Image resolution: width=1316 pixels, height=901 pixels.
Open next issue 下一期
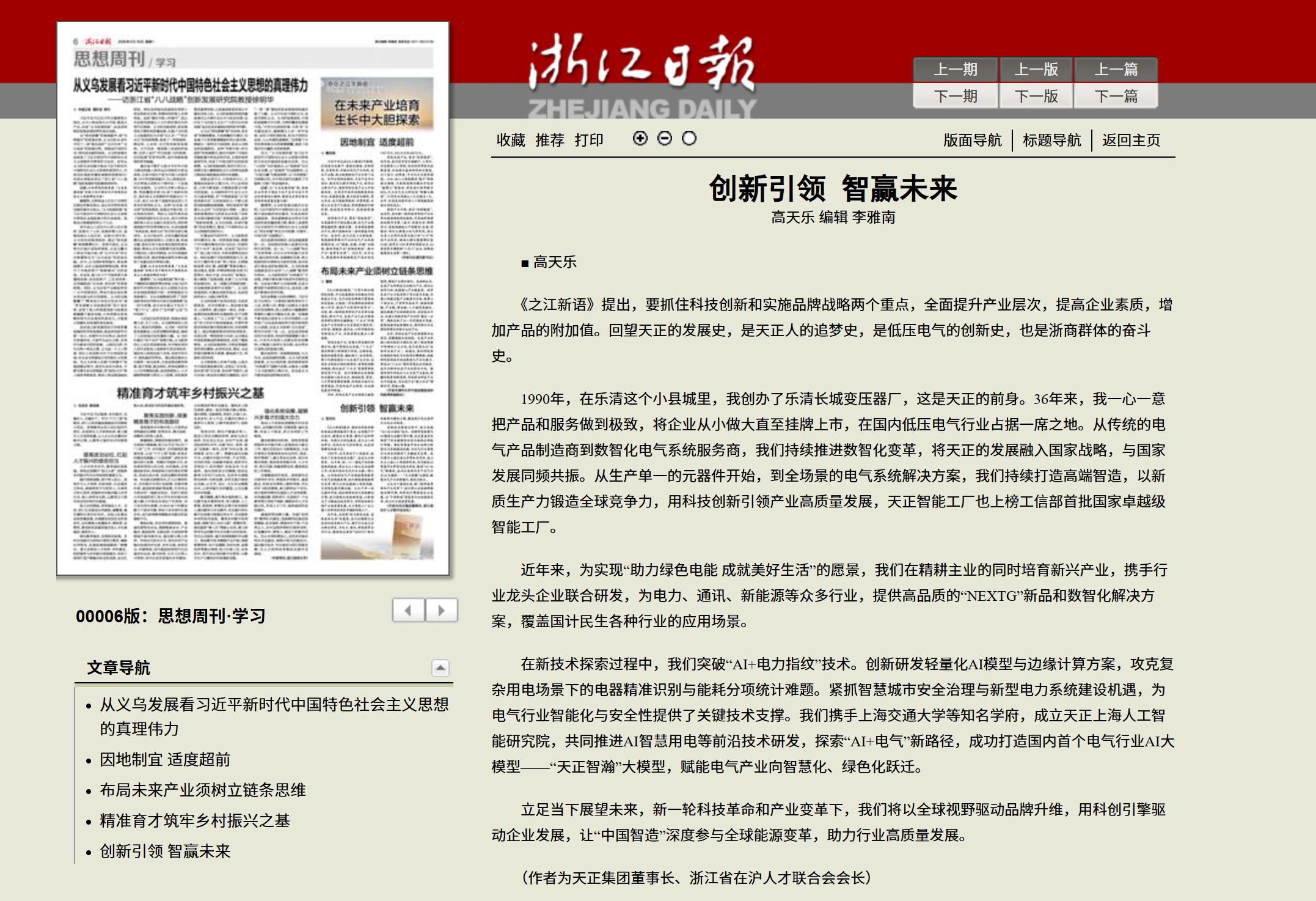pyautogui.click(x=956, y=96)
